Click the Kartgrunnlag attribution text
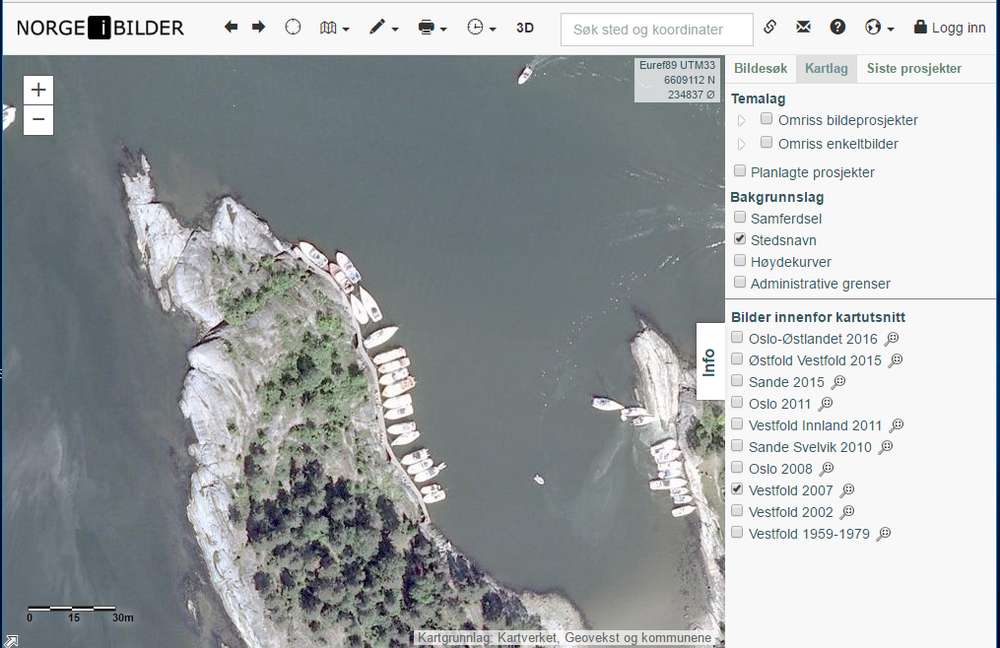 click(x=564, y=638)
